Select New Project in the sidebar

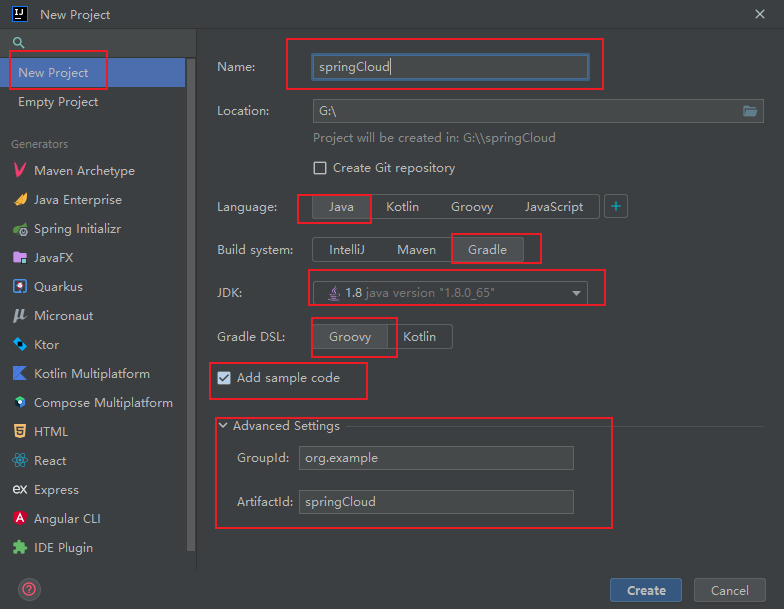point(92,72)
